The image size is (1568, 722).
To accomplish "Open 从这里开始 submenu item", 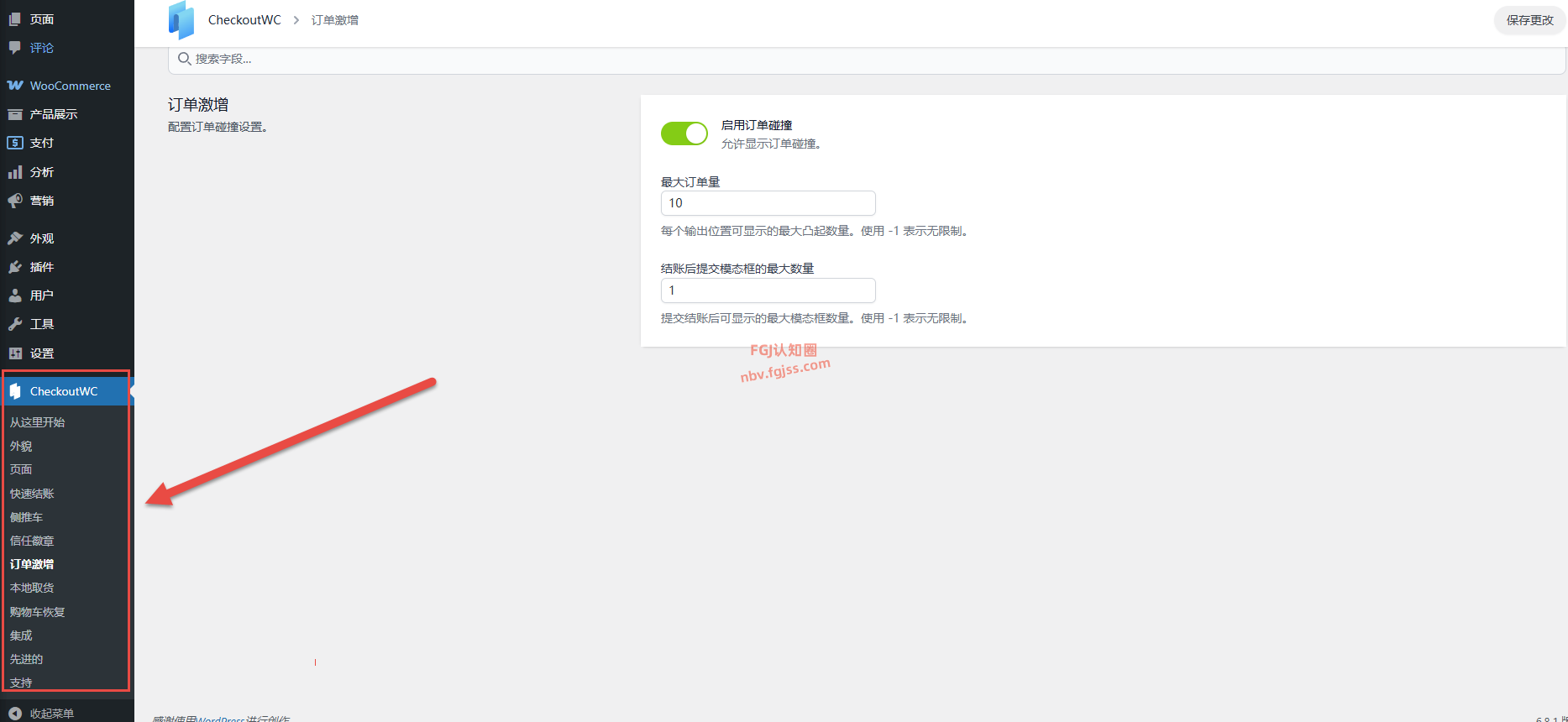I will point(37,422).
